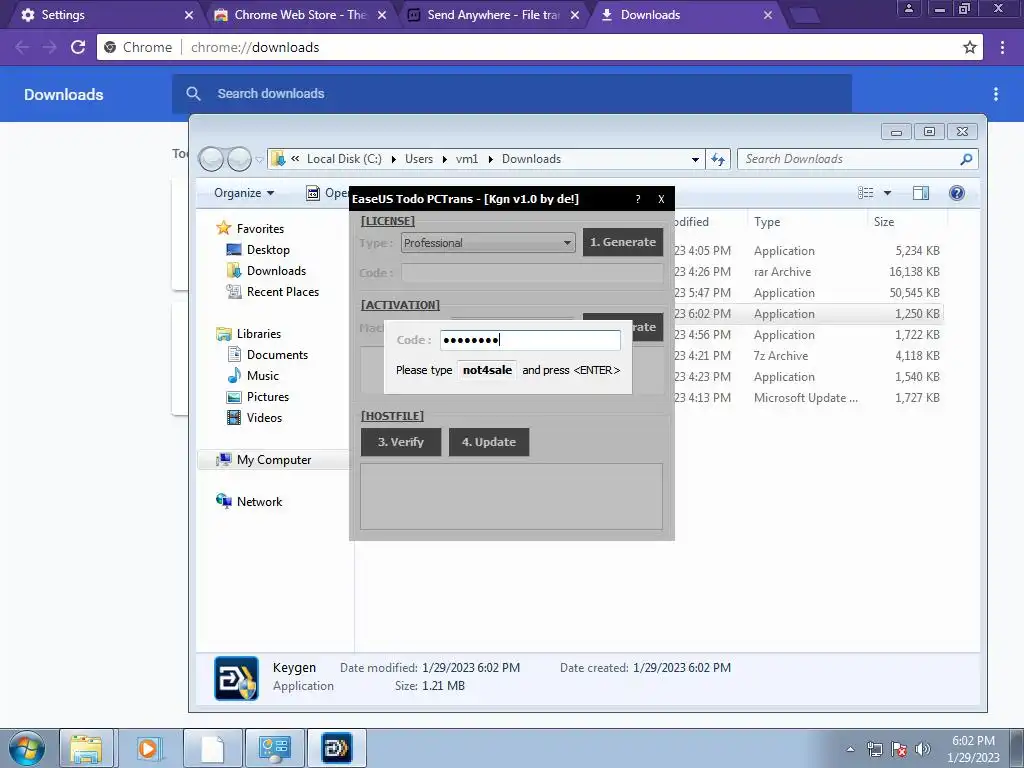Open Action Center flag tray icon

click(x=899, y=749)
